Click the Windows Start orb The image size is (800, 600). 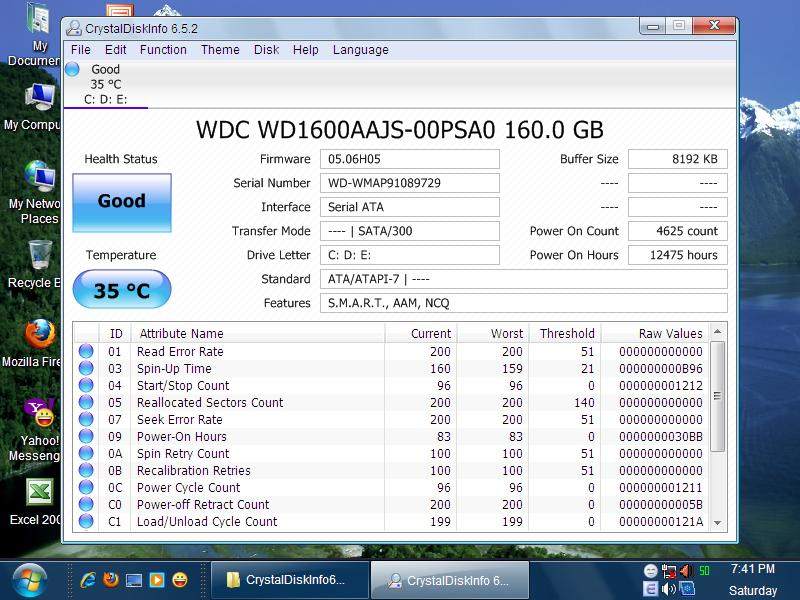tap(29, 581)
